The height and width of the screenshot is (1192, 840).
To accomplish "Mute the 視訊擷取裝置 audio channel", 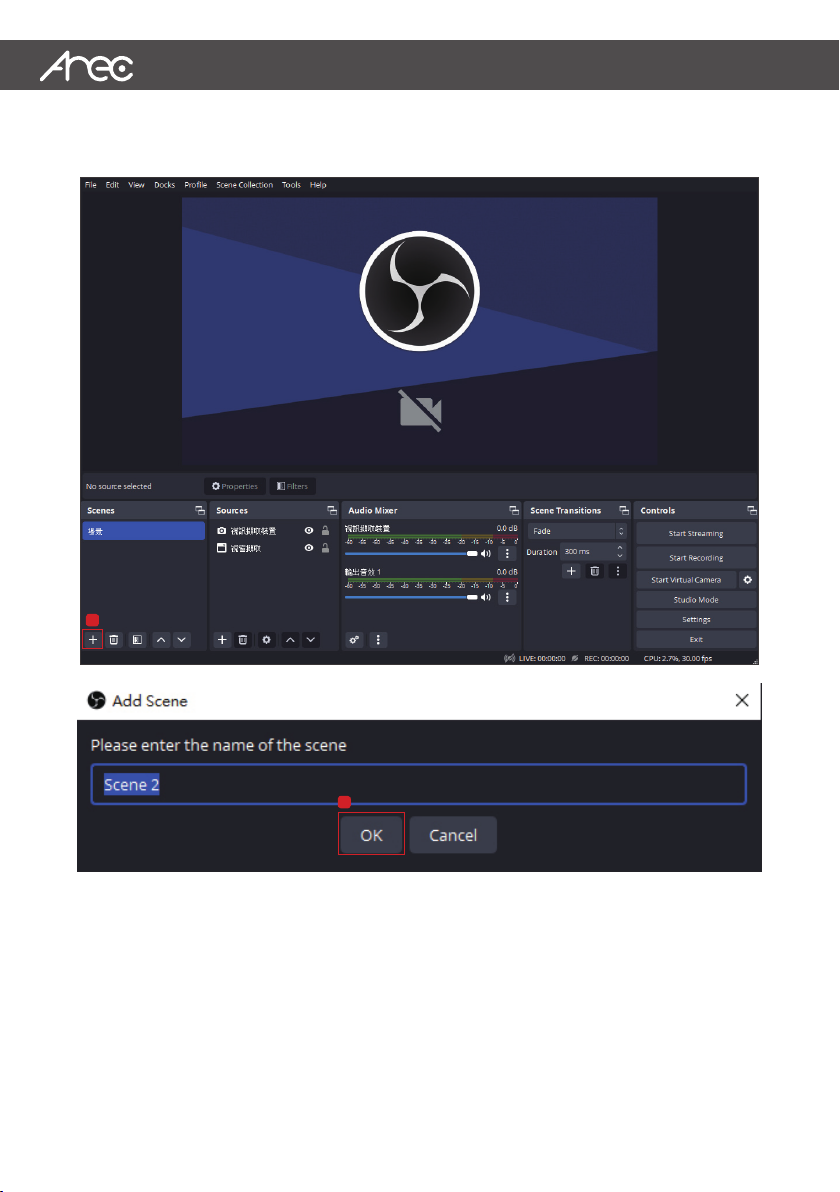I will pos(486,553).
